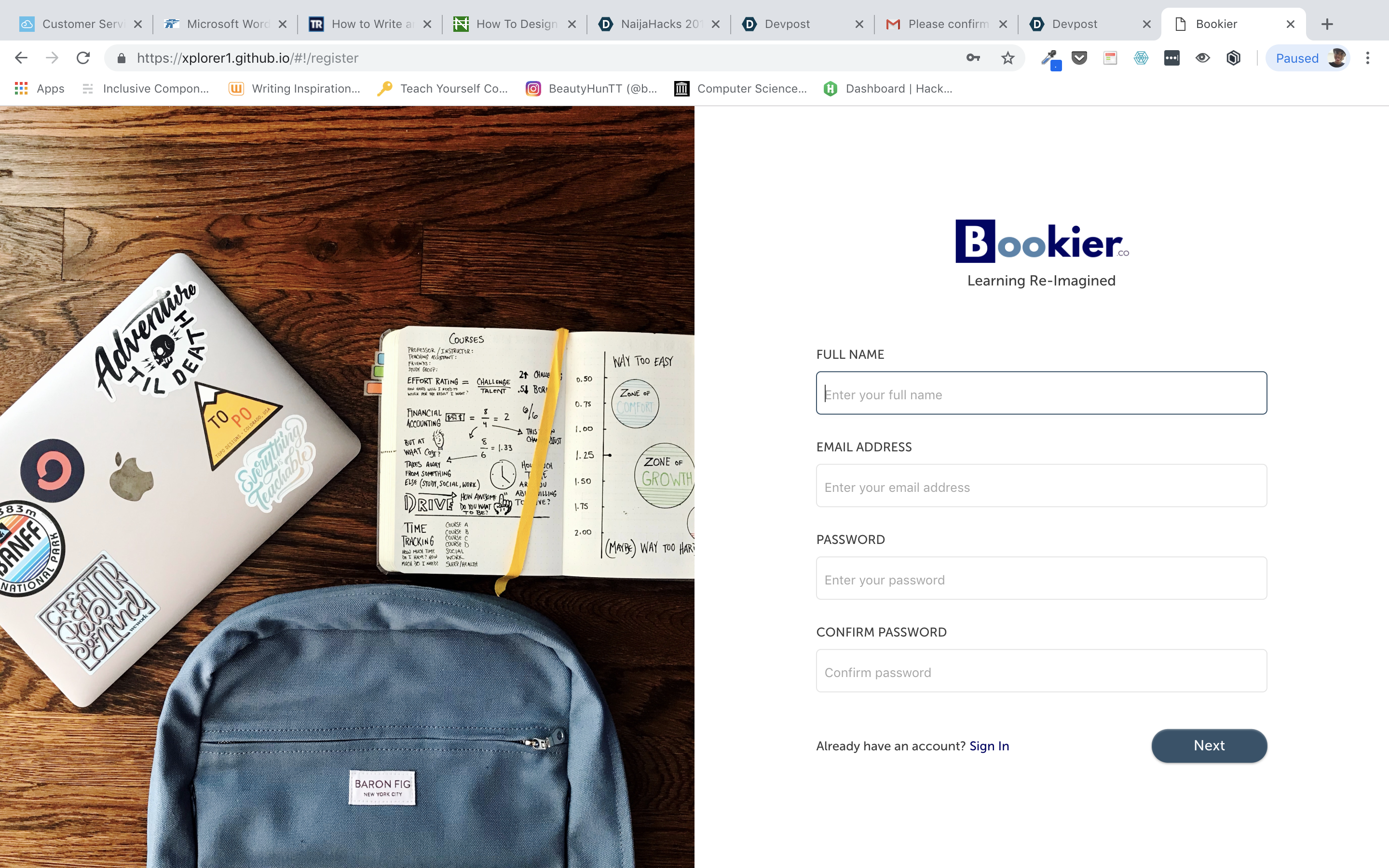The width and height of the screenshot is (1389, 868).
Task: Open the saved passwords key icon
Action: point(973,58)
